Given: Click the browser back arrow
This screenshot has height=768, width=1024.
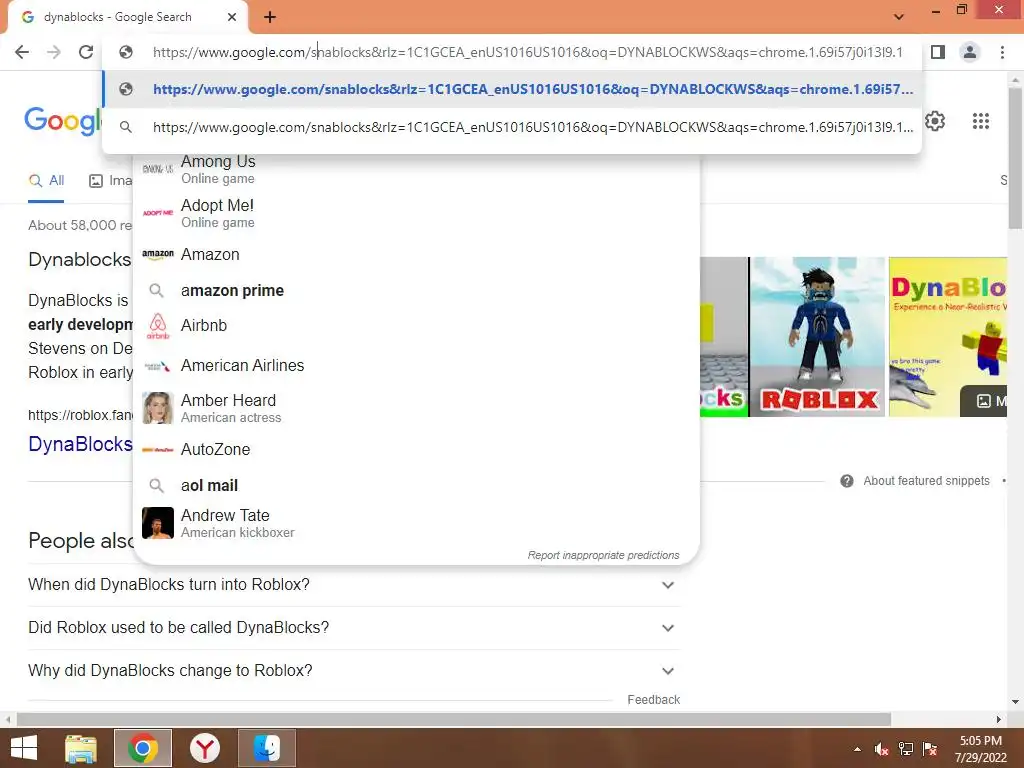Looking at the screenshot, I should [x=22, y=52].
